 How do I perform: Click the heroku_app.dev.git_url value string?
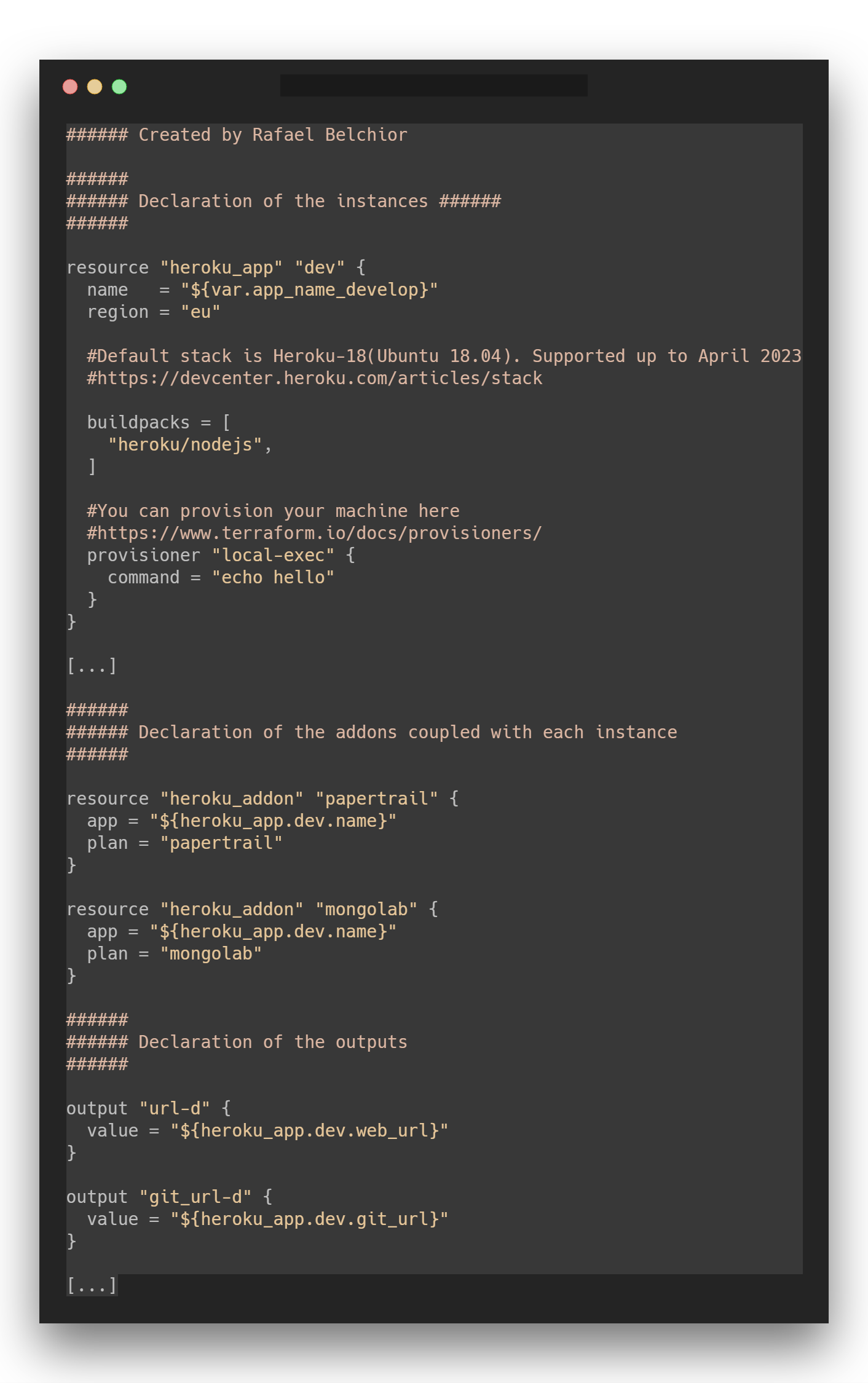309,1219
